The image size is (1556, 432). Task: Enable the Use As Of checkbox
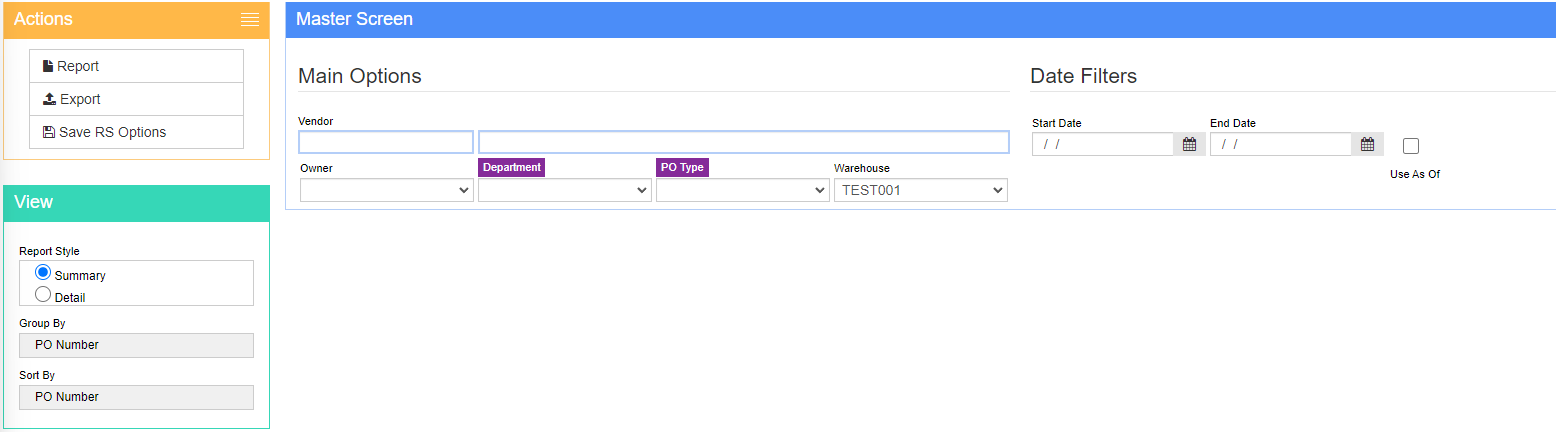1411,146
